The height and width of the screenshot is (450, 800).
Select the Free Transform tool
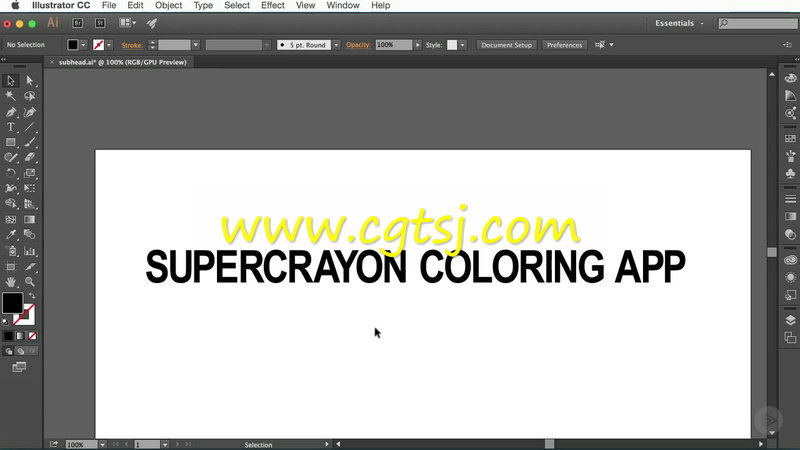click(x=30, y=189)
